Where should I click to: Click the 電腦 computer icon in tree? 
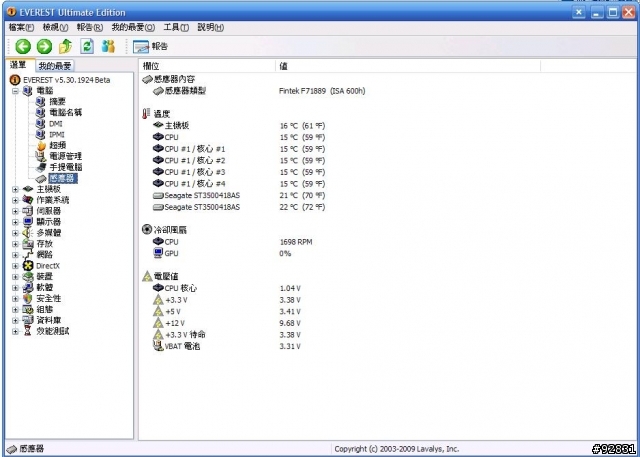(28, 91)
